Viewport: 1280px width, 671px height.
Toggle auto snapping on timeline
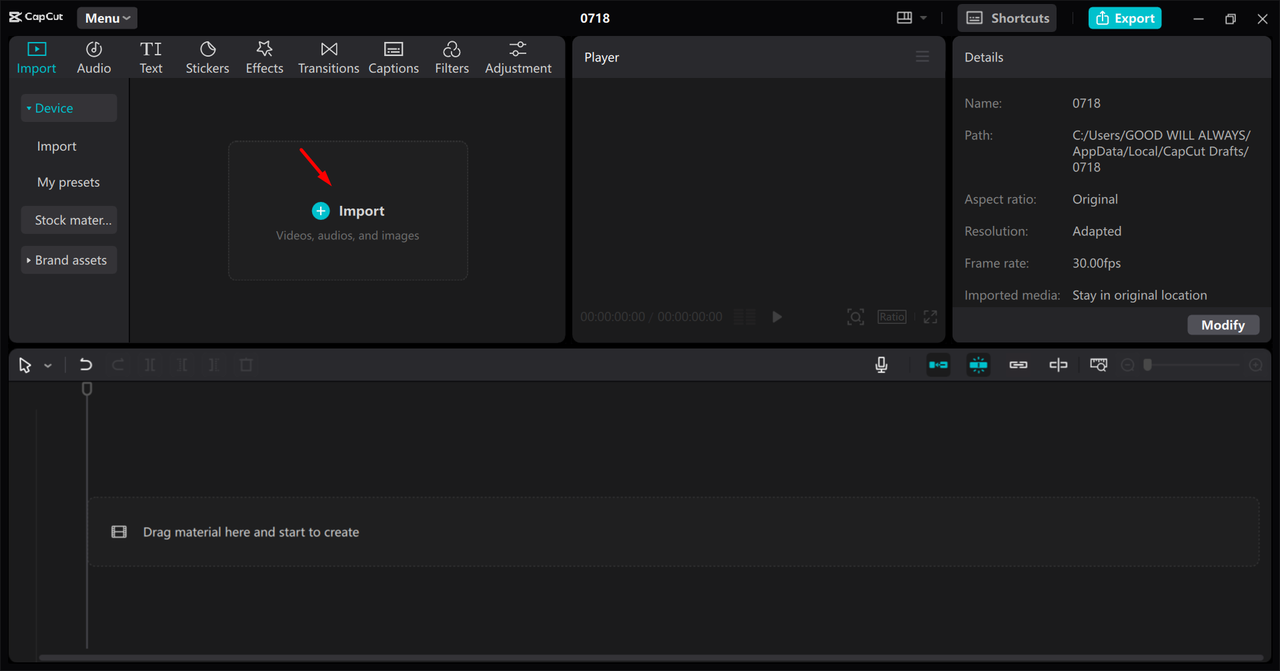[978, 366]
